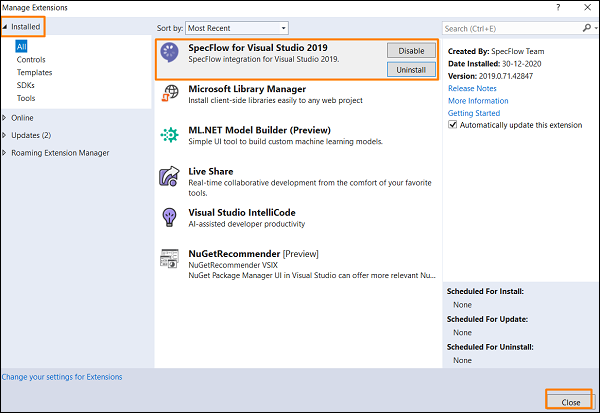Click the ML.NET Model Builder icon
This screenshot has width=600, height=413.
click(x=169, y=136)
